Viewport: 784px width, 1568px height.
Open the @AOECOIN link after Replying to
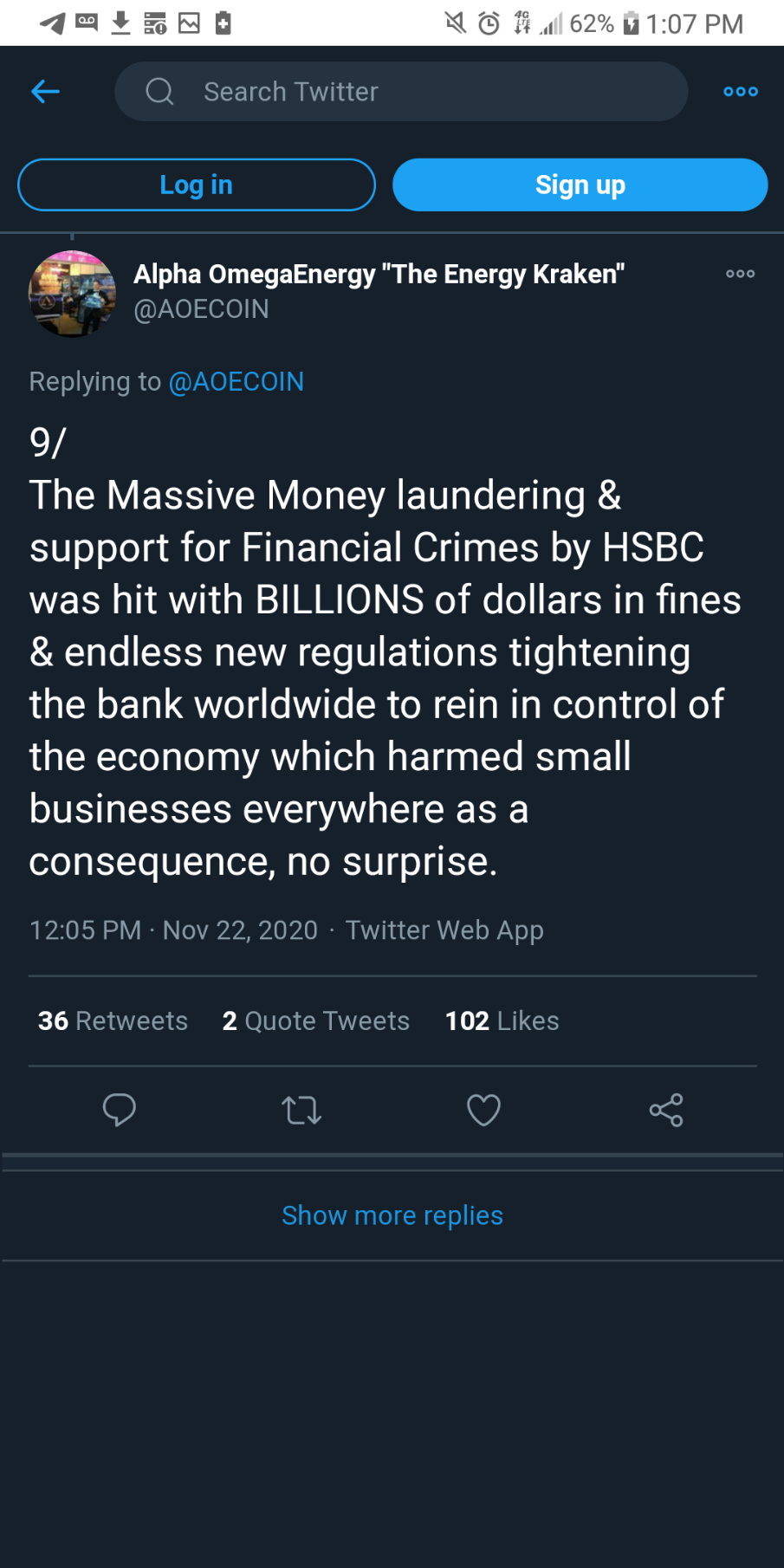tap(236, 381)
